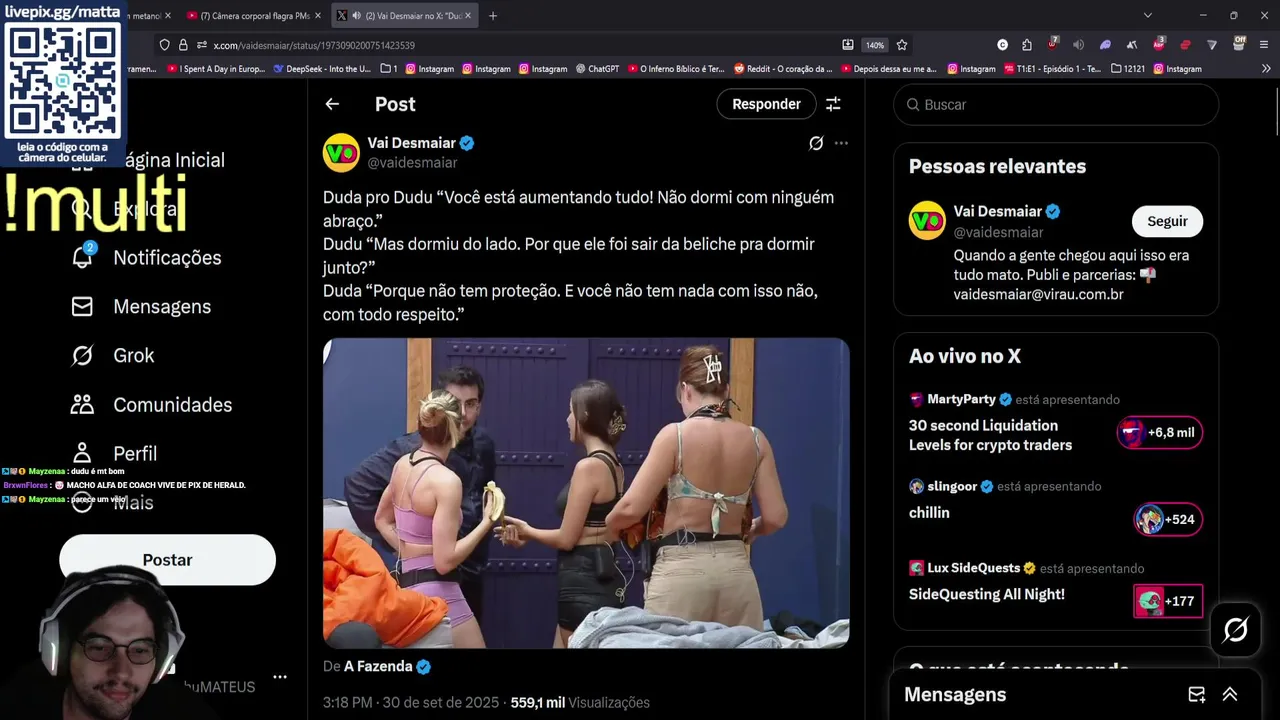This screenshot has width=1280, height=720.
Task: Select the Vai Desmaiar no X tab
Action: (x=405, y=16)
